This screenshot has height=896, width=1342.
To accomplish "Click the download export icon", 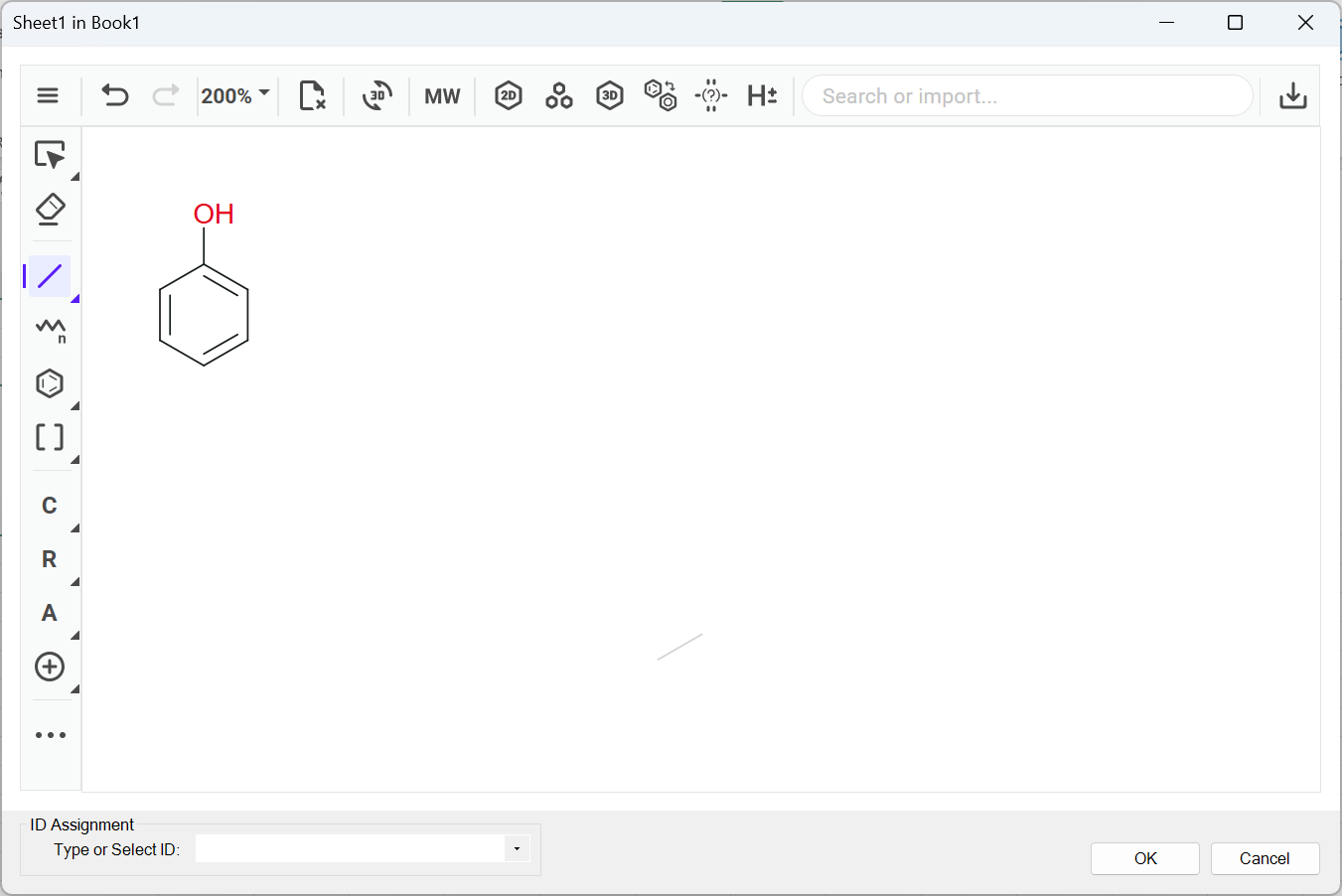I will (x=1292, y=95).
